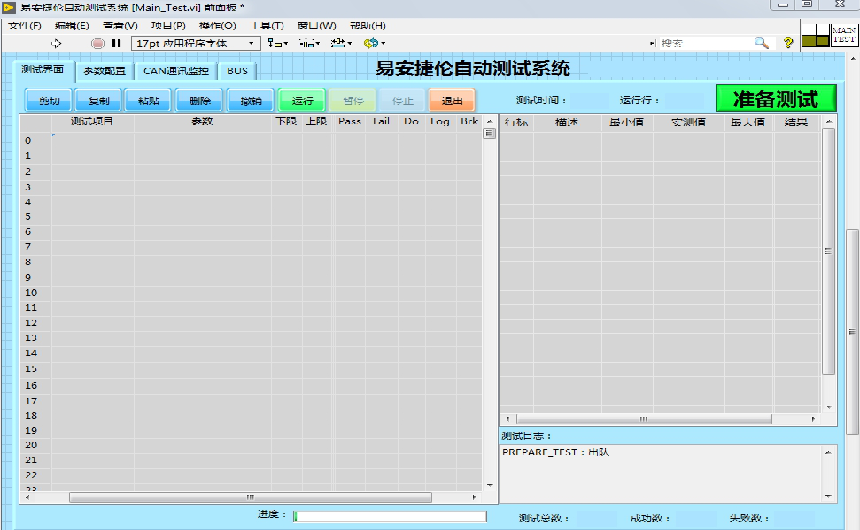Click the small arrow beside the search box
The height and width of the screenshot is (530, 860).
tap(652, 43)
